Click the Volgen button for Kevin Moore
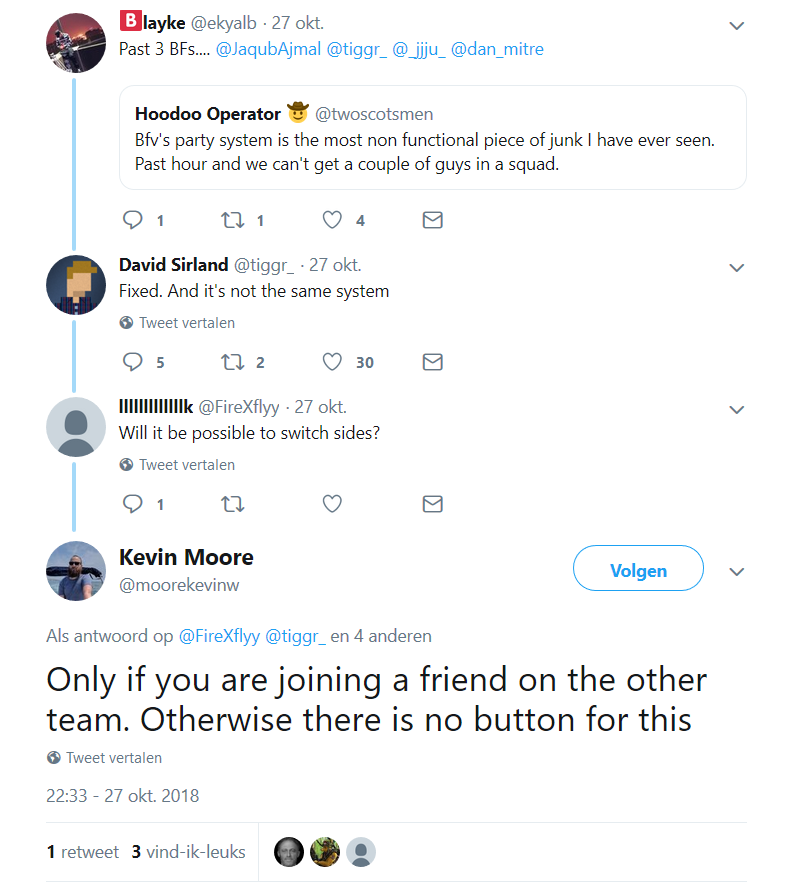Viewport: 797px width, 882px height. (638, 570)
